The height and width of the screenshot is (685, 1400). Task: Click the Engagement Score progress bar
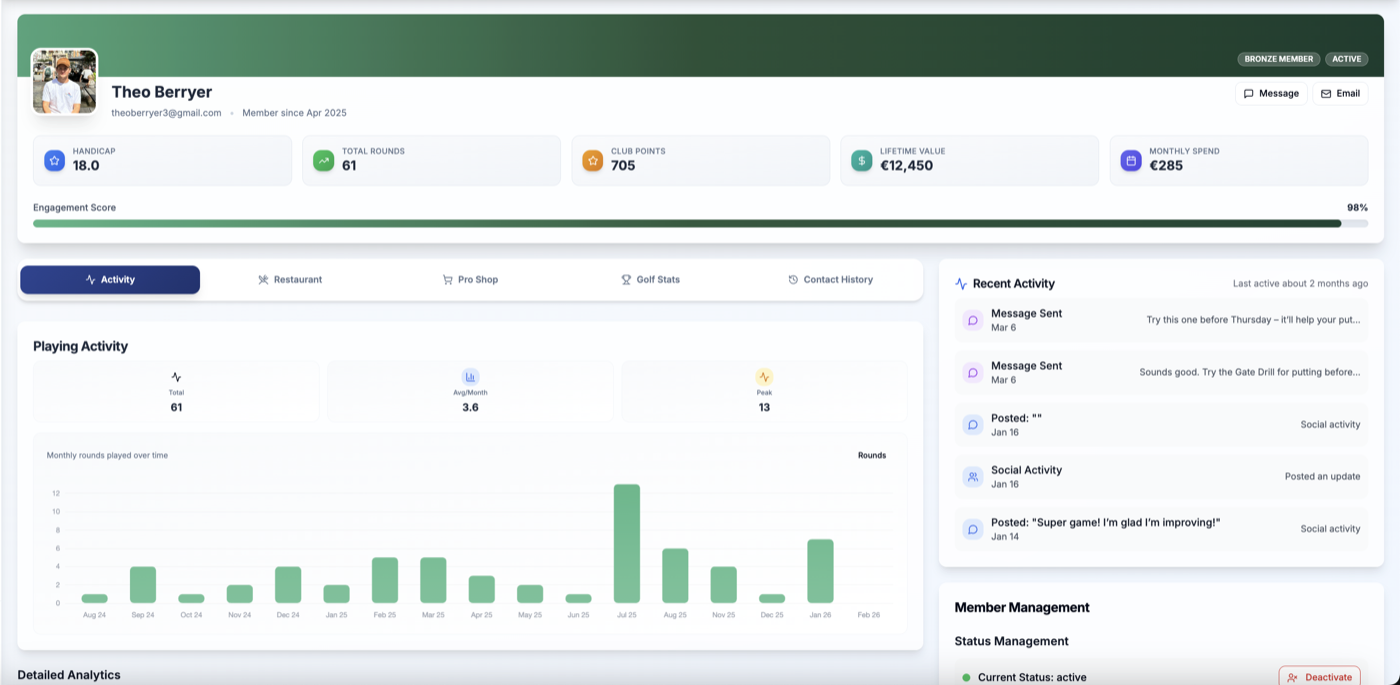tap(700, 224)
